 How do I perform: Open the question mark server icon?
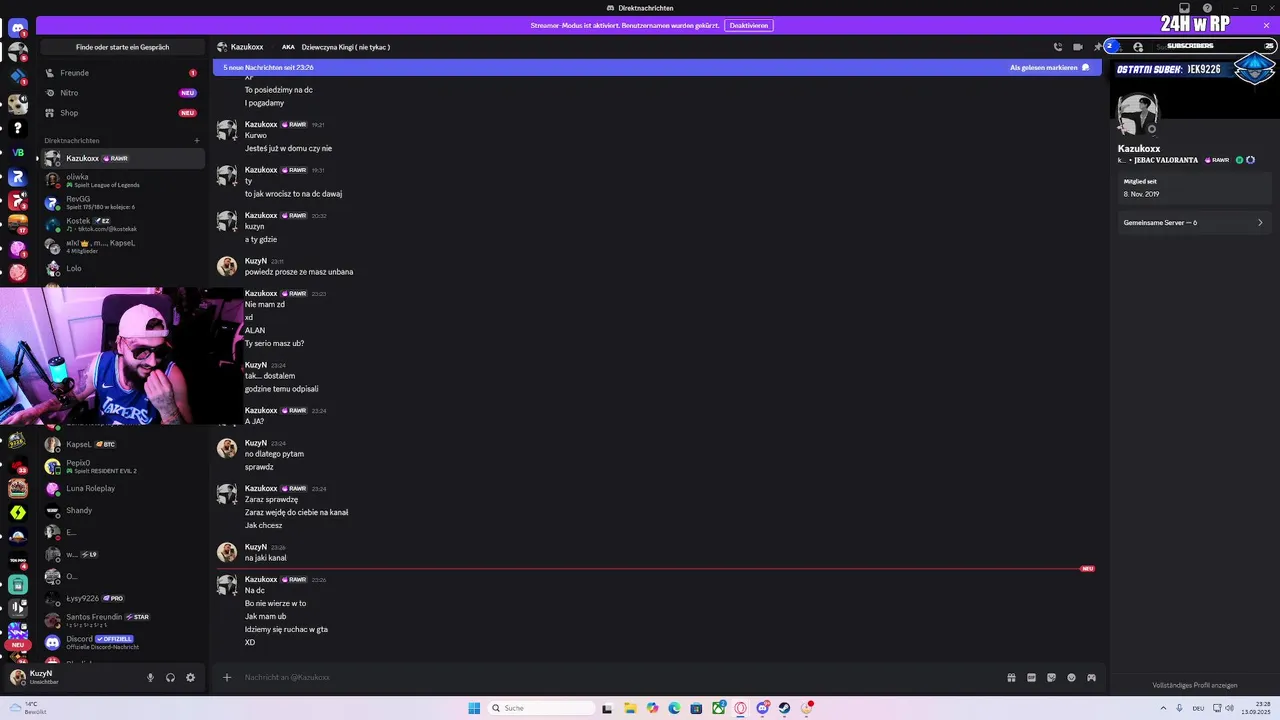click(x=18, y=128)
